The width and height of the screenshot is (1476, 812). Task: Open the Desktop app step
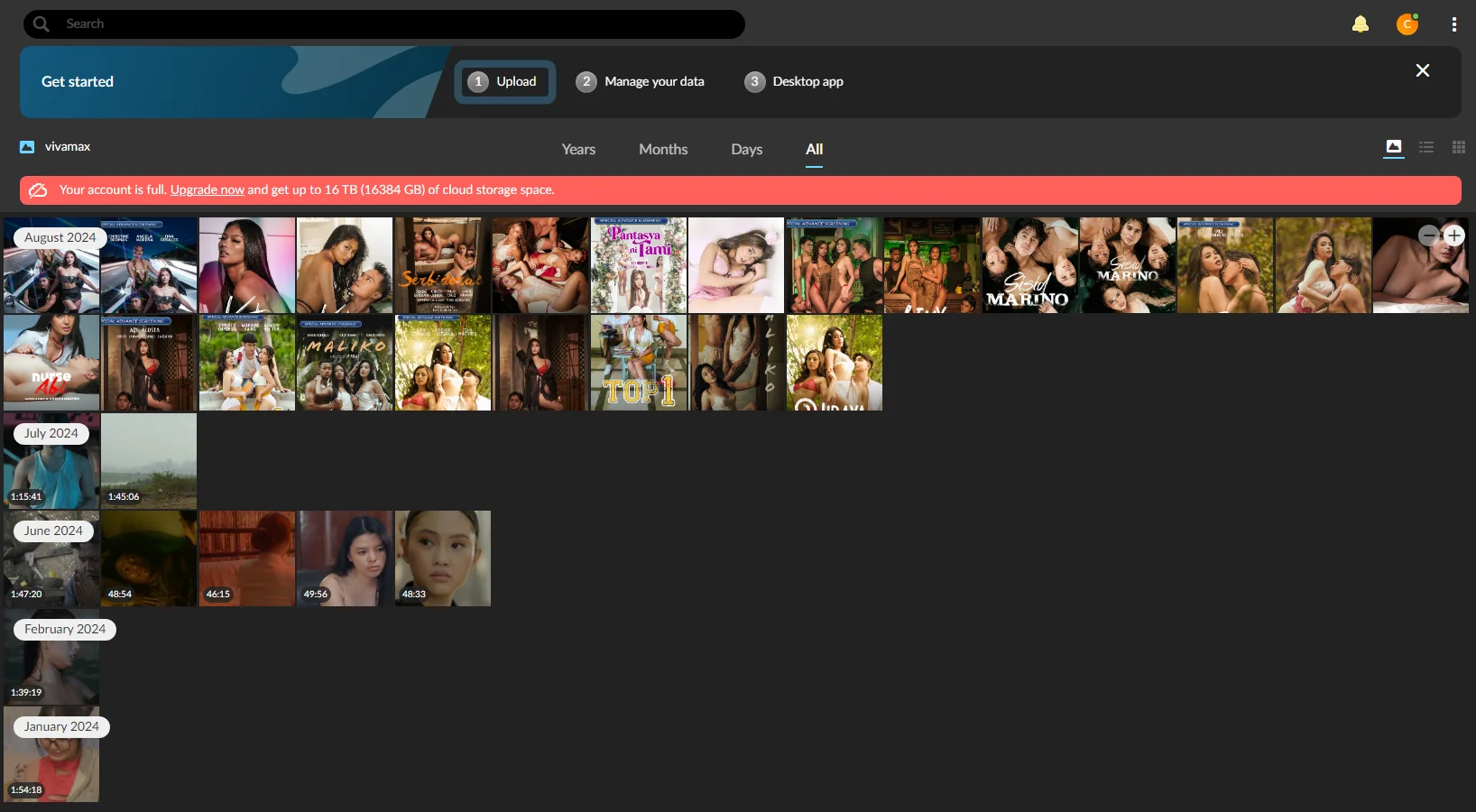click(794, 82)
